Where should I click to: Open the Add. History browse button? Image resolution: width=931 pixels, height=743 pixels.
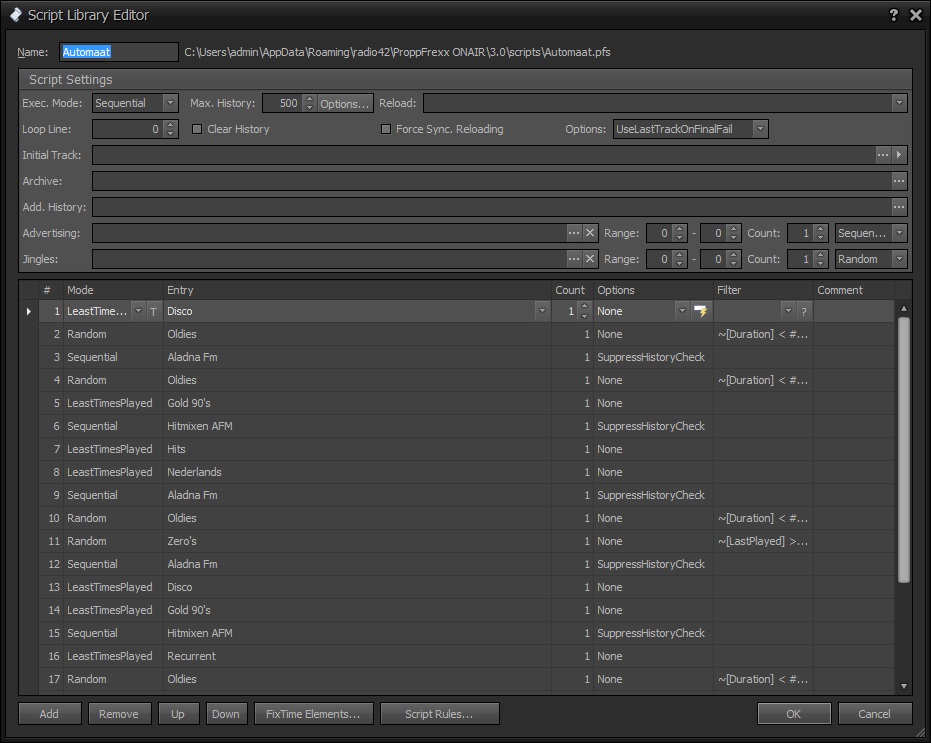pos(899,207)
